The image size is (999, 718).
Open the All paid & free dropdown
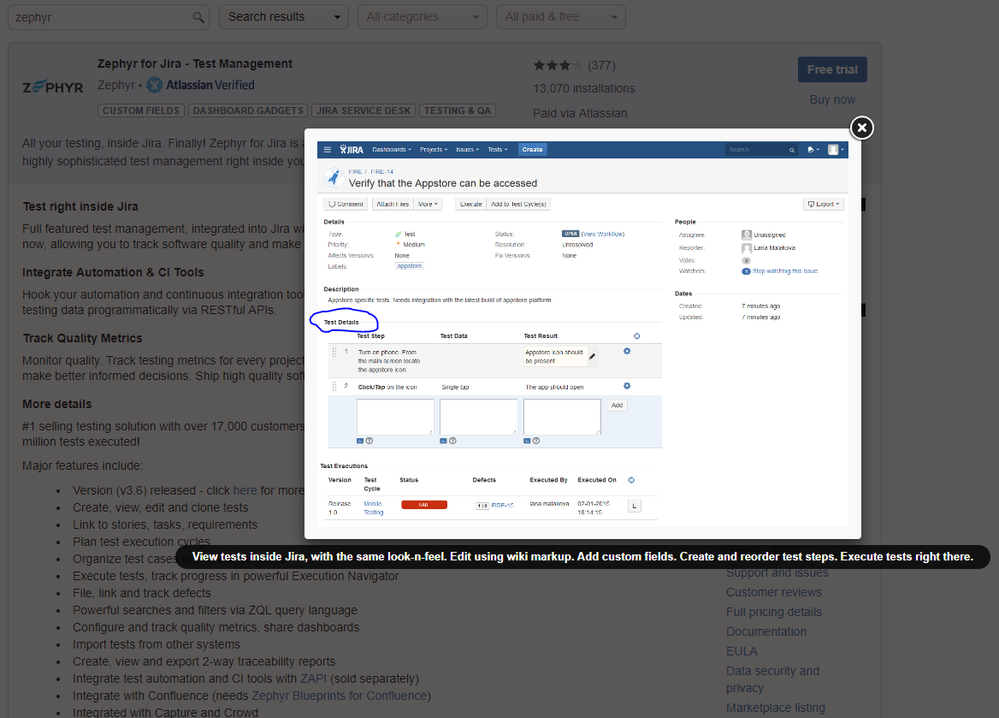point(561,17)
